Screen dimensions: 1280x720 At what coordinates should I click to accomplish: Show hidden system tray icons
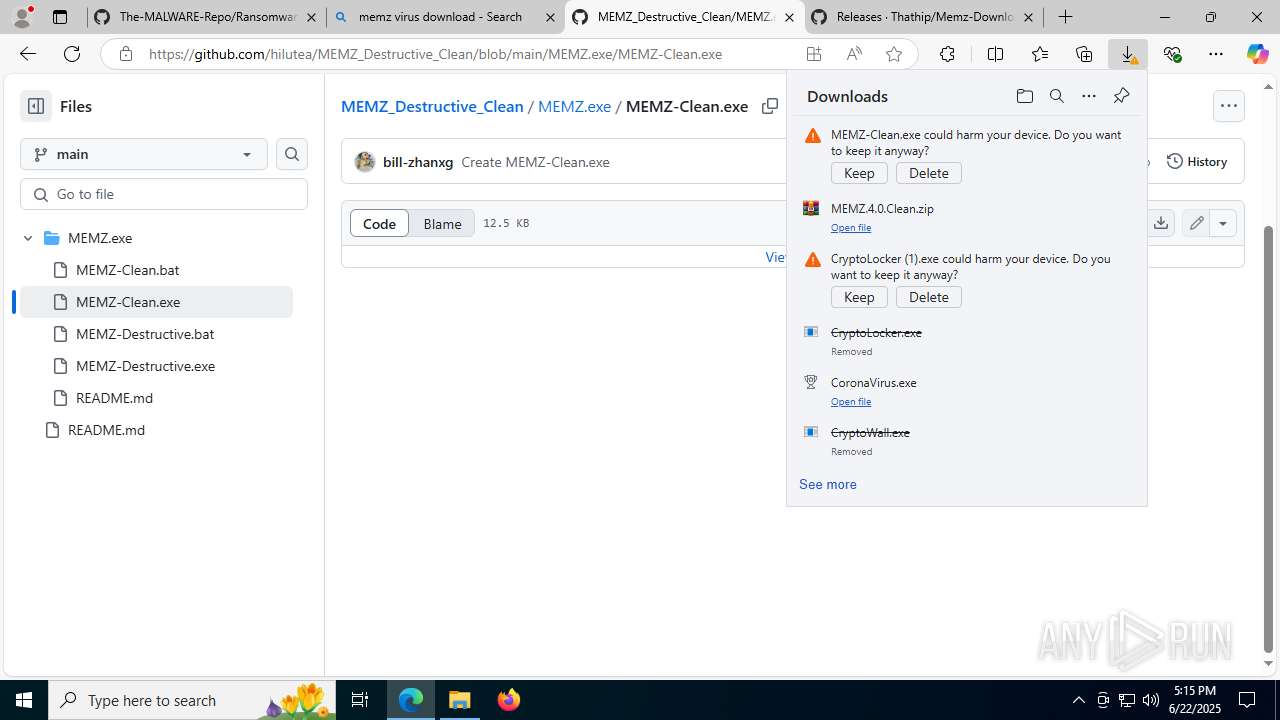coord(1078,700)
